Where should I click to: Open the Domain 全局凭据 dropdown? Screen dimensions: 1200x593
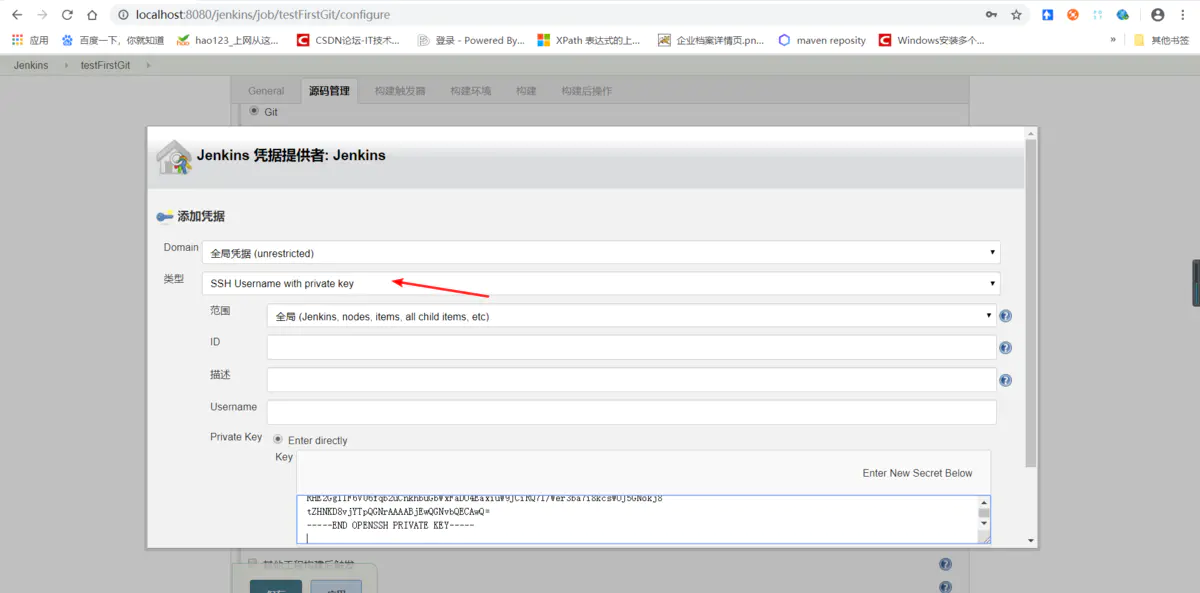tap(601, 253)
